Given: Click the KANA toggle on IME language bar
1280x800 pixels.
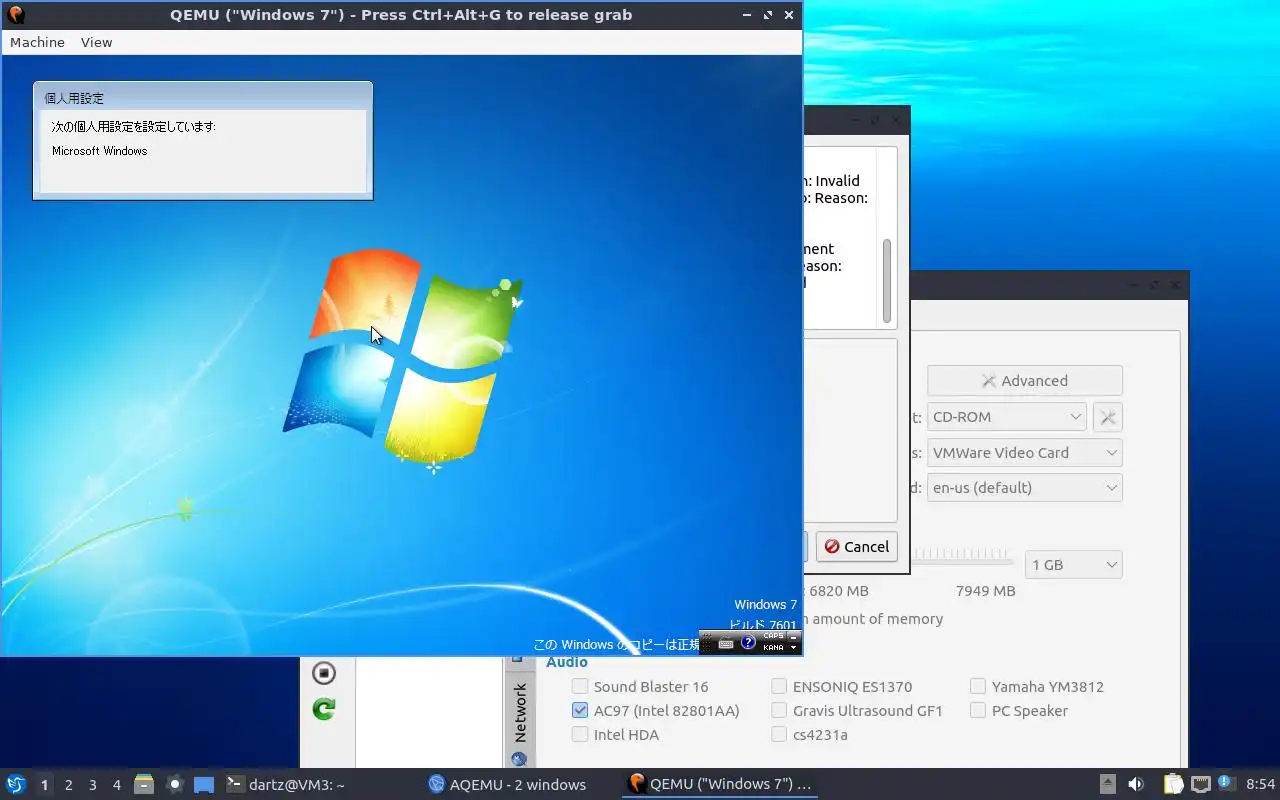Looking at the screenshot, I should click(x=773, y=648).
